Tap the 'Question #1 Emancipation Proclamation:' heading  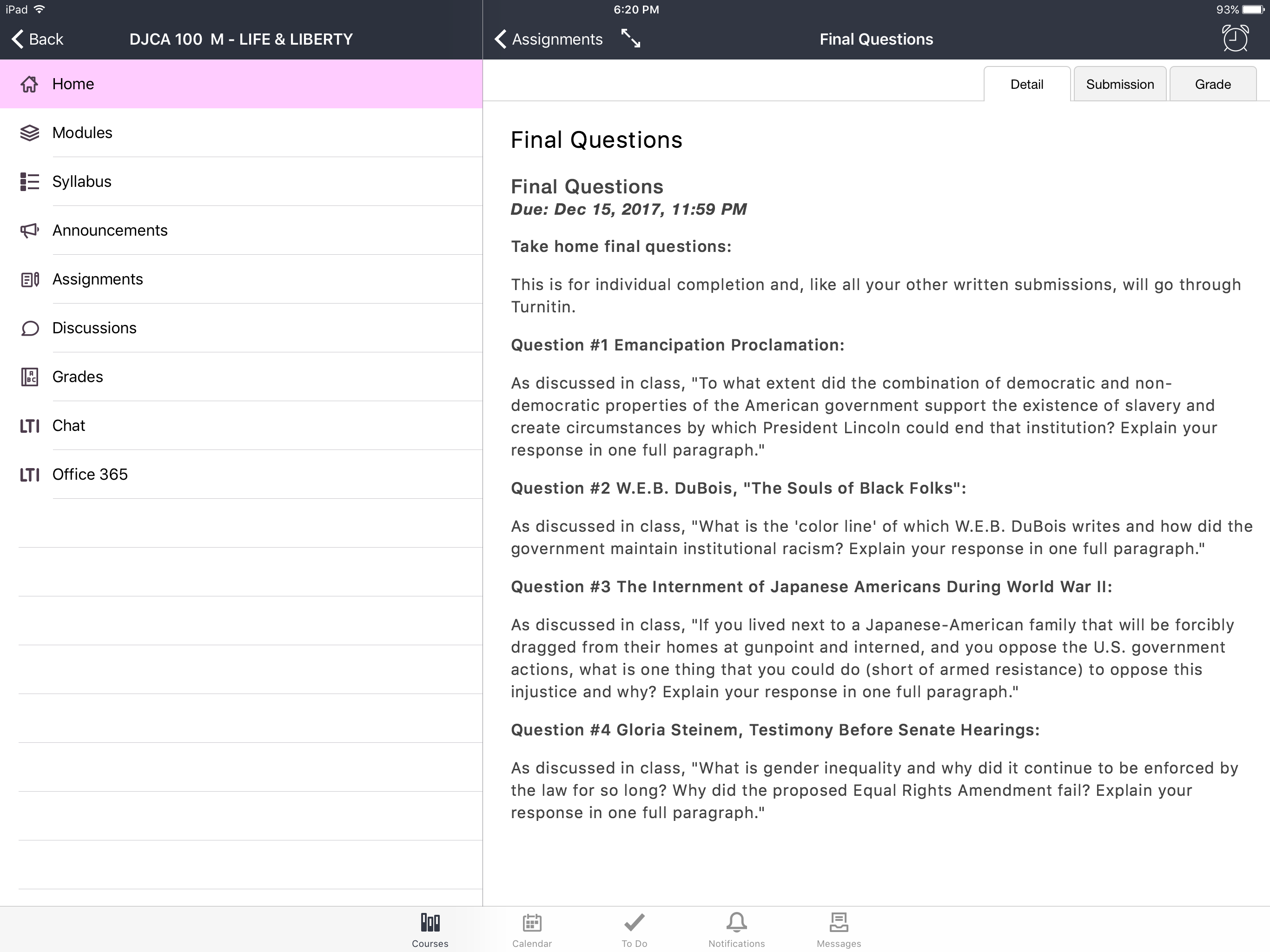coord(677,345)
